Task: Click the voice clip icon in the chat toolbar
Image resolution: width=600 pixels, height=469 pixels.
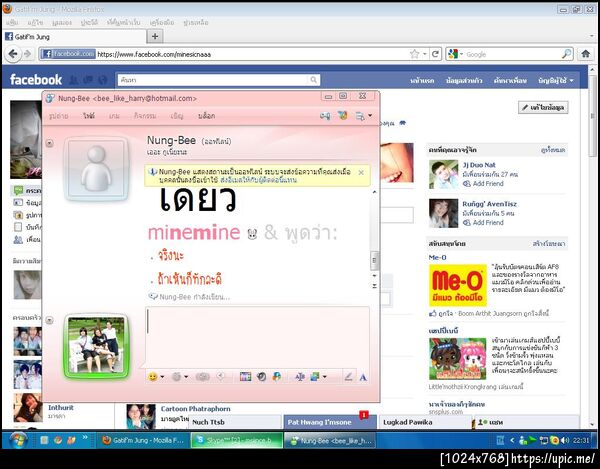Action: coord(221,376)
